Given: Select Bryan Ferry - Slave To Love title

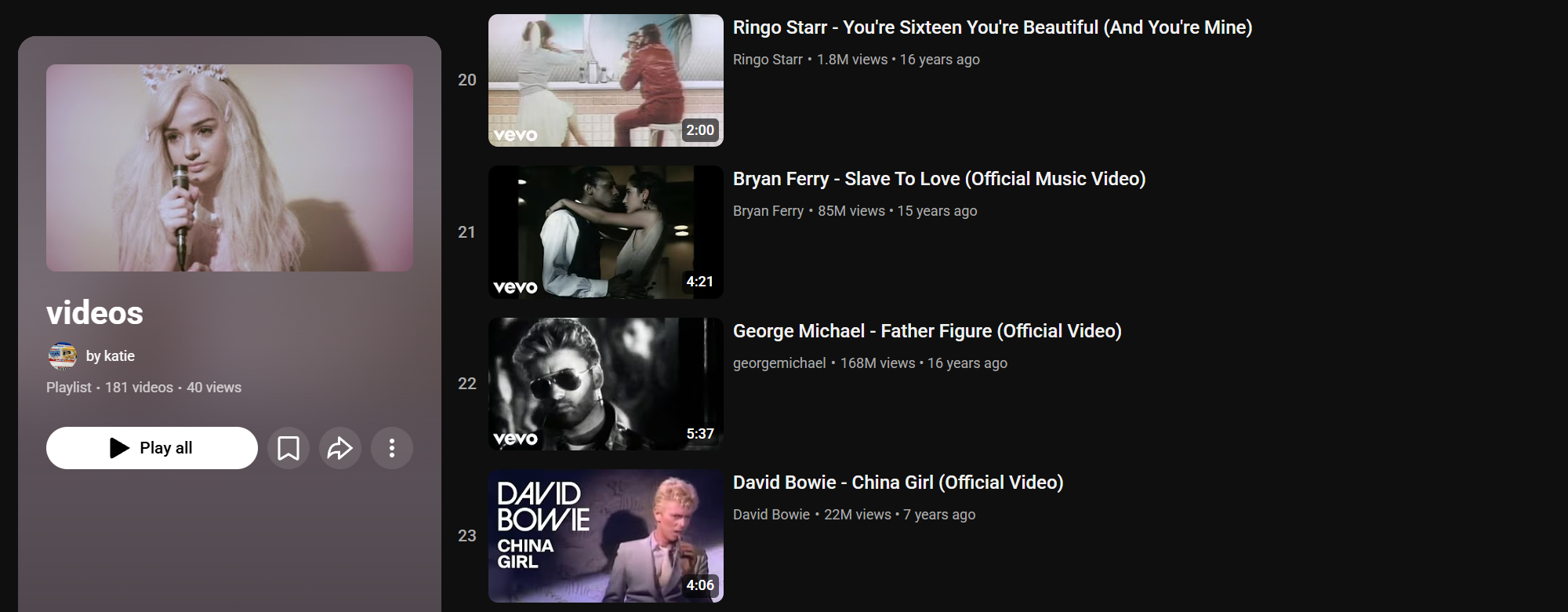Looking at the screenshot, I should point(939,179).
